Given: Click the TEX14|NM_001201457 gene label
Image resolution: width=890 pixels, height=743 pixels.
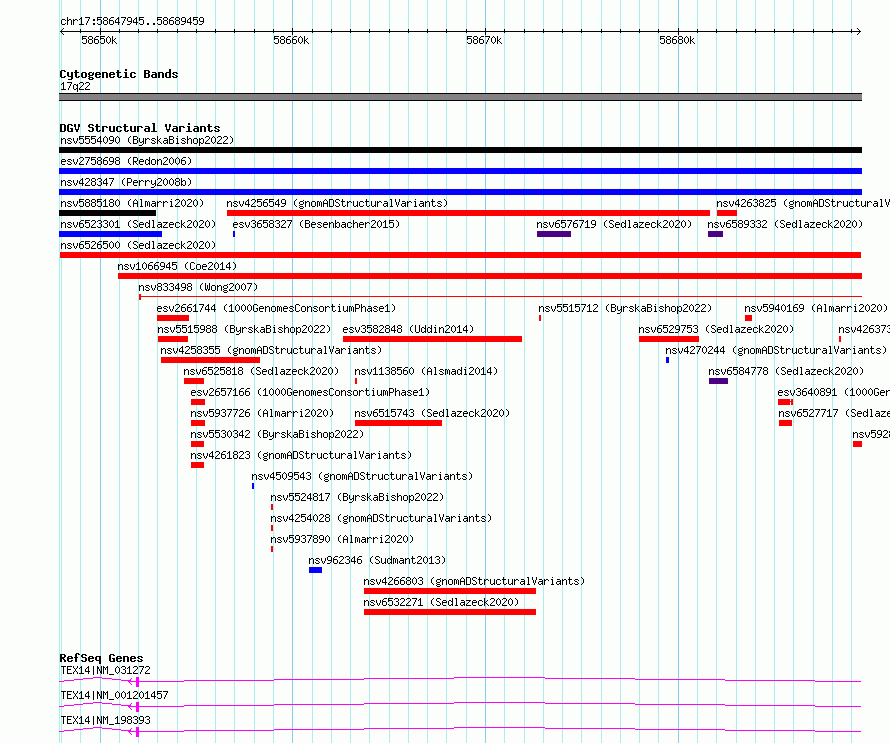Looking at the screenshot, I should tap(114, 695).
